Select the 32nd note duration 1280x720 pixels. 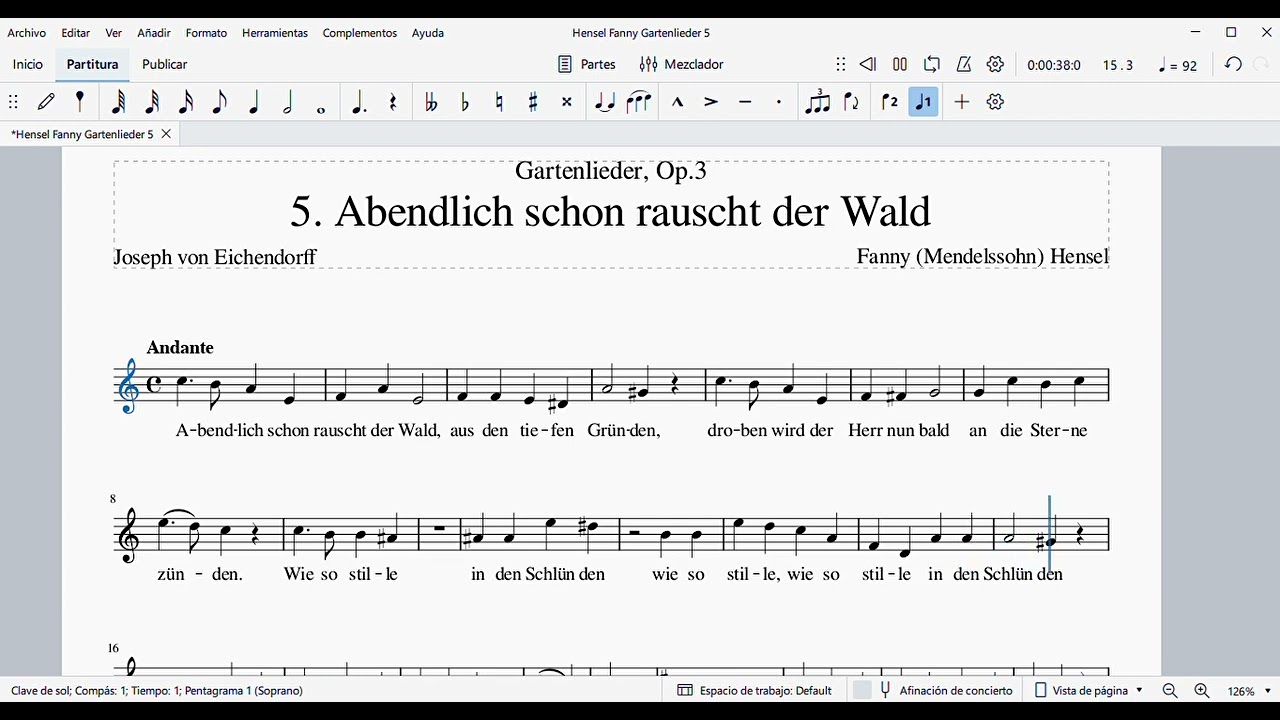coord(152,102)
